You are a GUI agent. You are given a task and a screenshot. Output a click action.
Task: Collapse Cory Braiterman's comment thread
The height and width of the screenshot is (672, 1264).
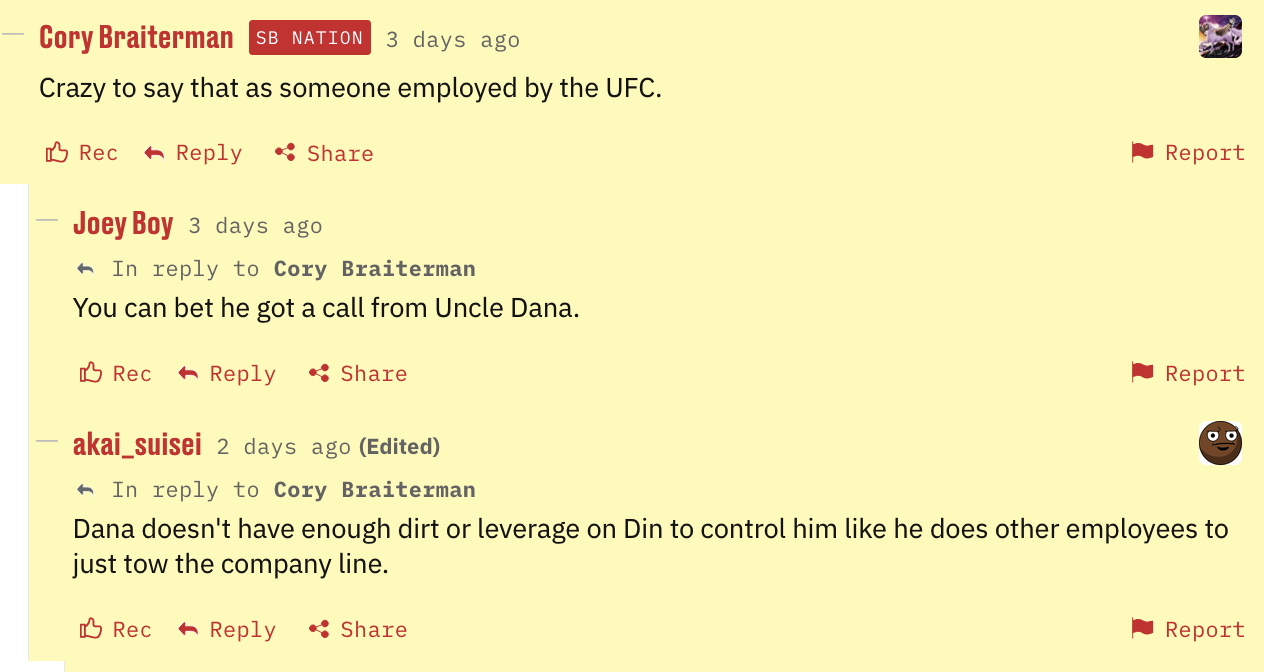coord(13,34)
